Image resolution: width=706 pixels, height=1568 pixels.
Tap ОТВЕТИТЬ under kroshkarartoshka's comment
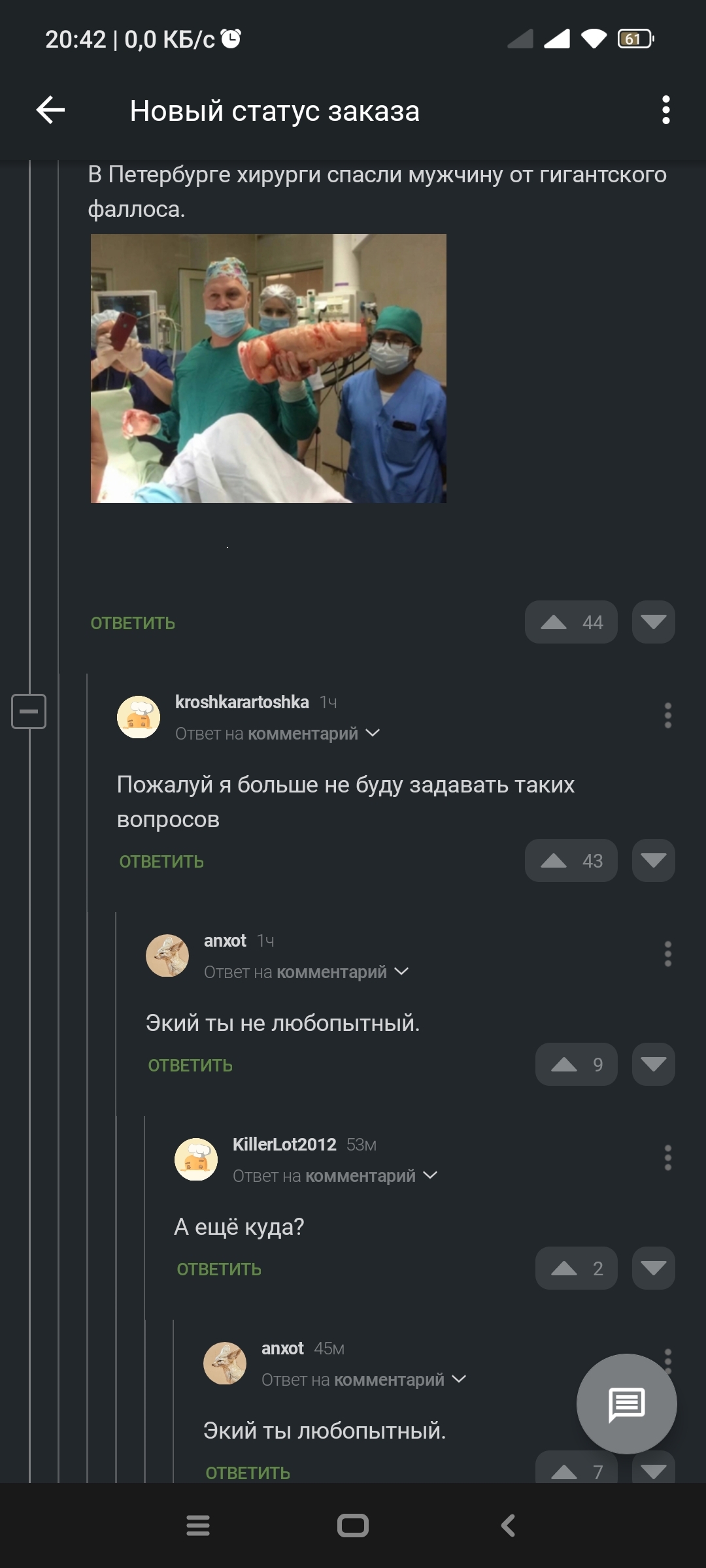pos(161,862)
